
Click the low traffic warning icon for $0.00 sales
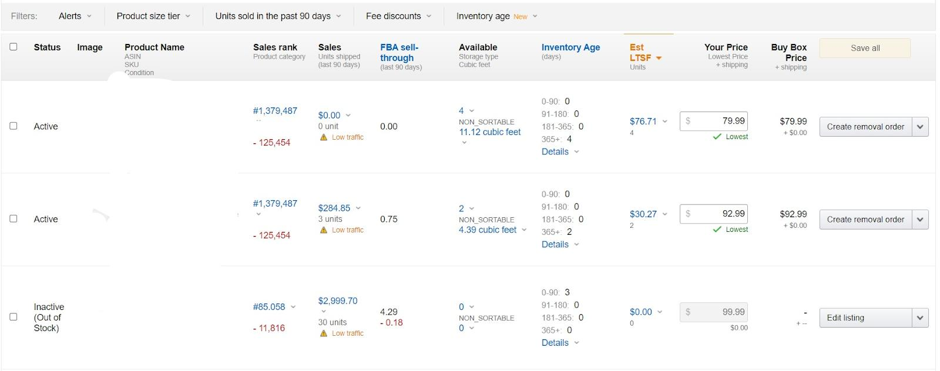pos(324,137)
